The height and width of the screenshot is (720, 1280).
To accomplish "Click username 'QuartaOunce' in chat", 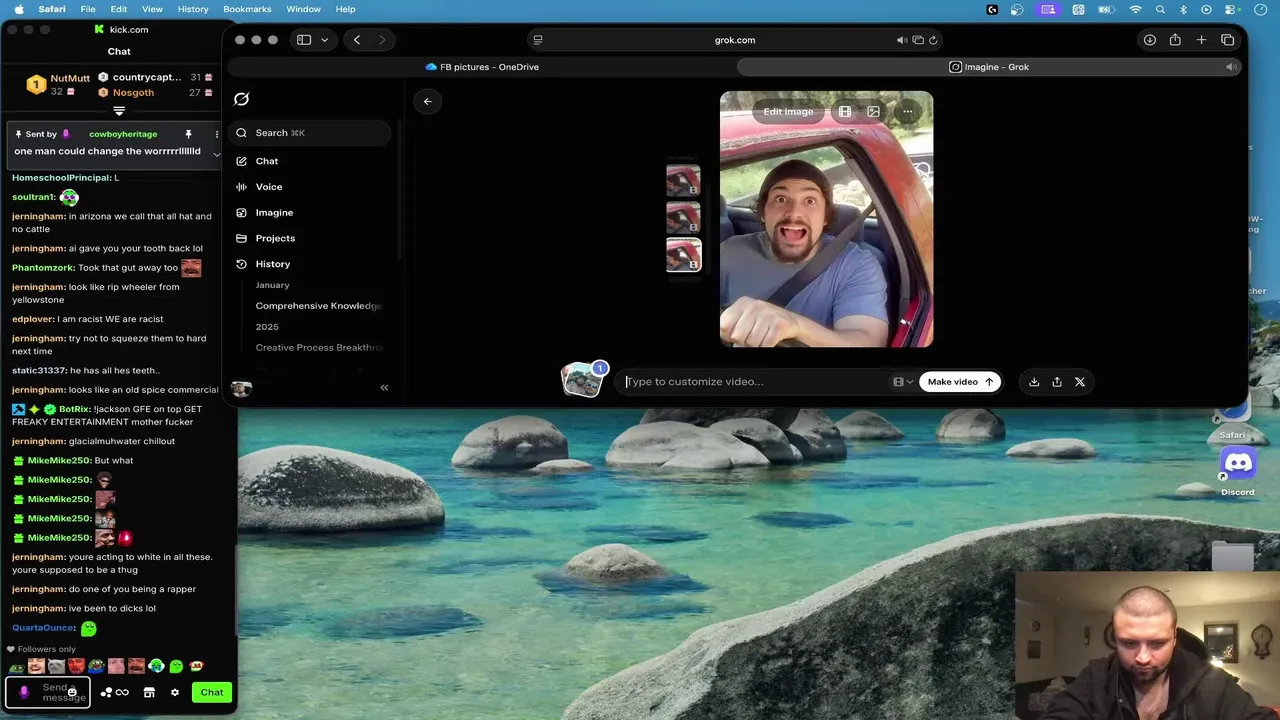I will pyautogui.click(x=43, y=628).
